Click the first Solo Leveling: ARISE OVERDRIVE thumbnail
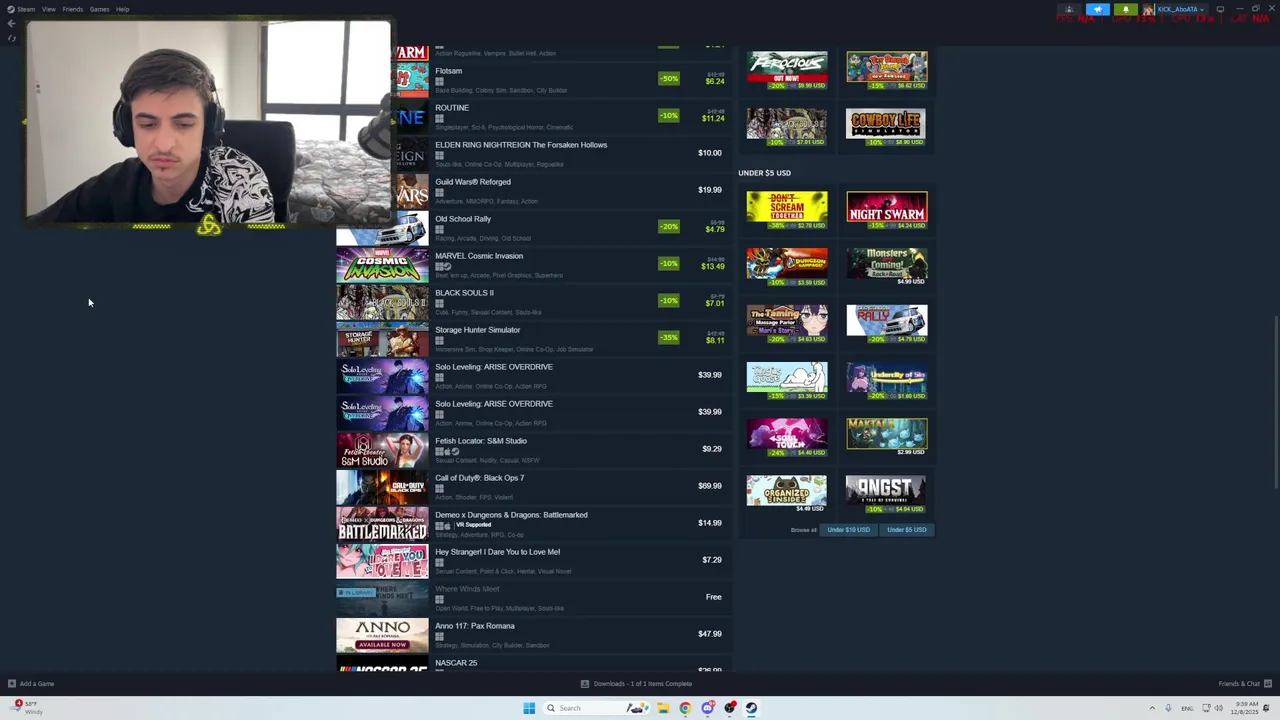 tap(382, 375)
